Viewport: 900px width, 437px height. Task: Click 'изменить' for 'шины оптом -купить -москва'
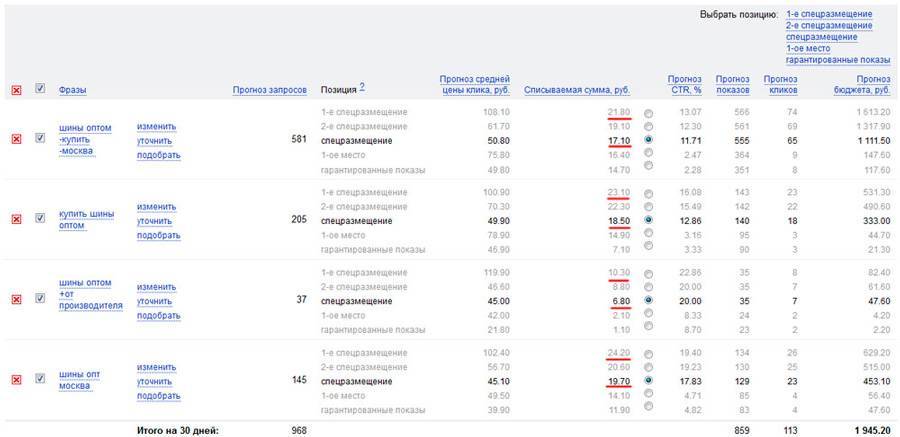[156, 127]
